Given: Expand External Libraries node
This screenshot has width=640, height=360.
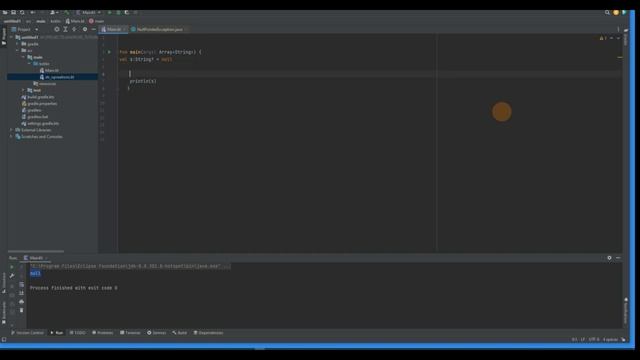Looking at the screenshot, I should coord(11,130).
